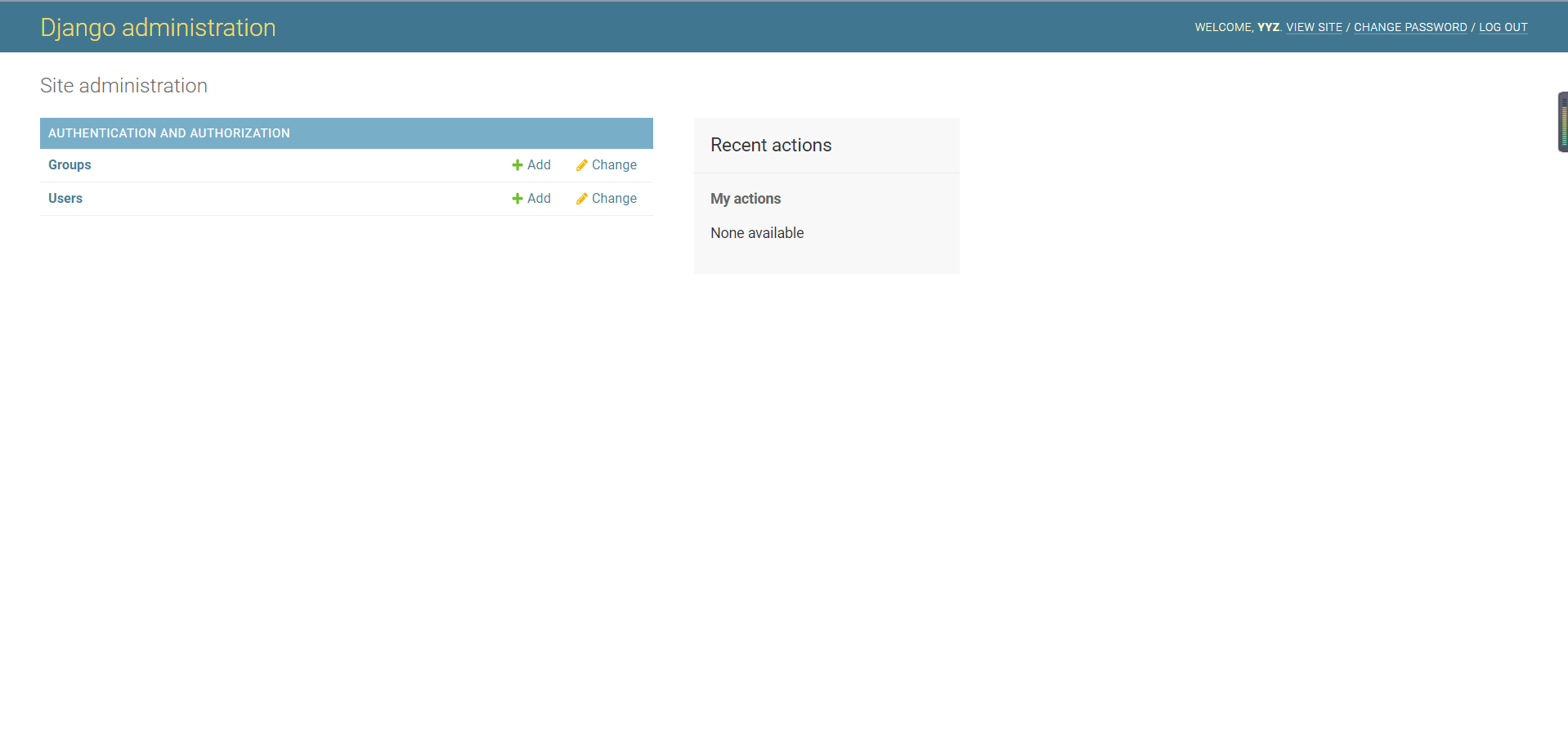Click the Recent actions heading

[x=771, y=145]
